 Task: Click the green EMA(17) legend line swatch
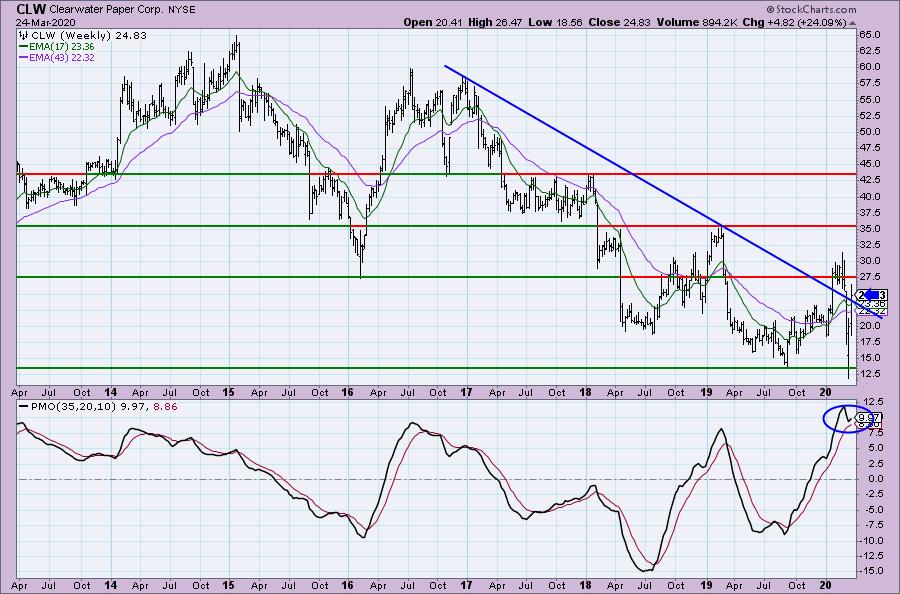coord(24,46)
